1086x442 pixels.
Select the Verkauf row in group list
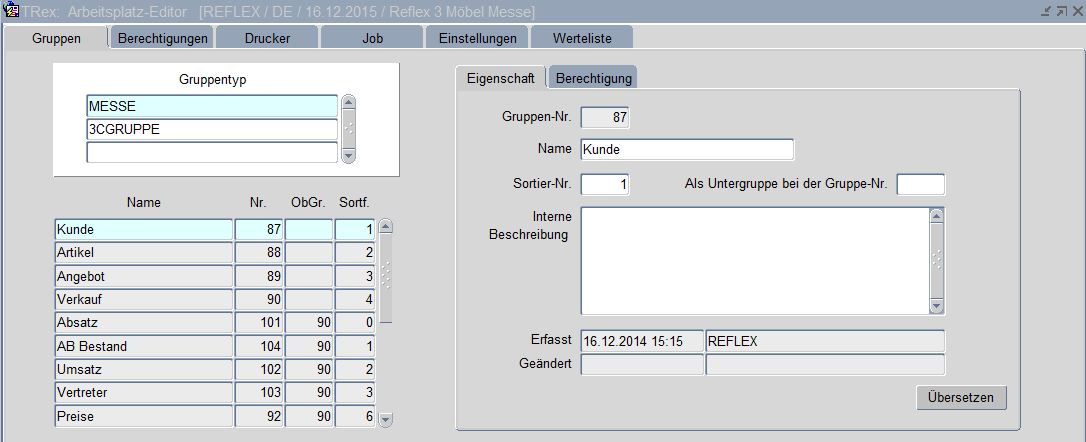[143, 299]
